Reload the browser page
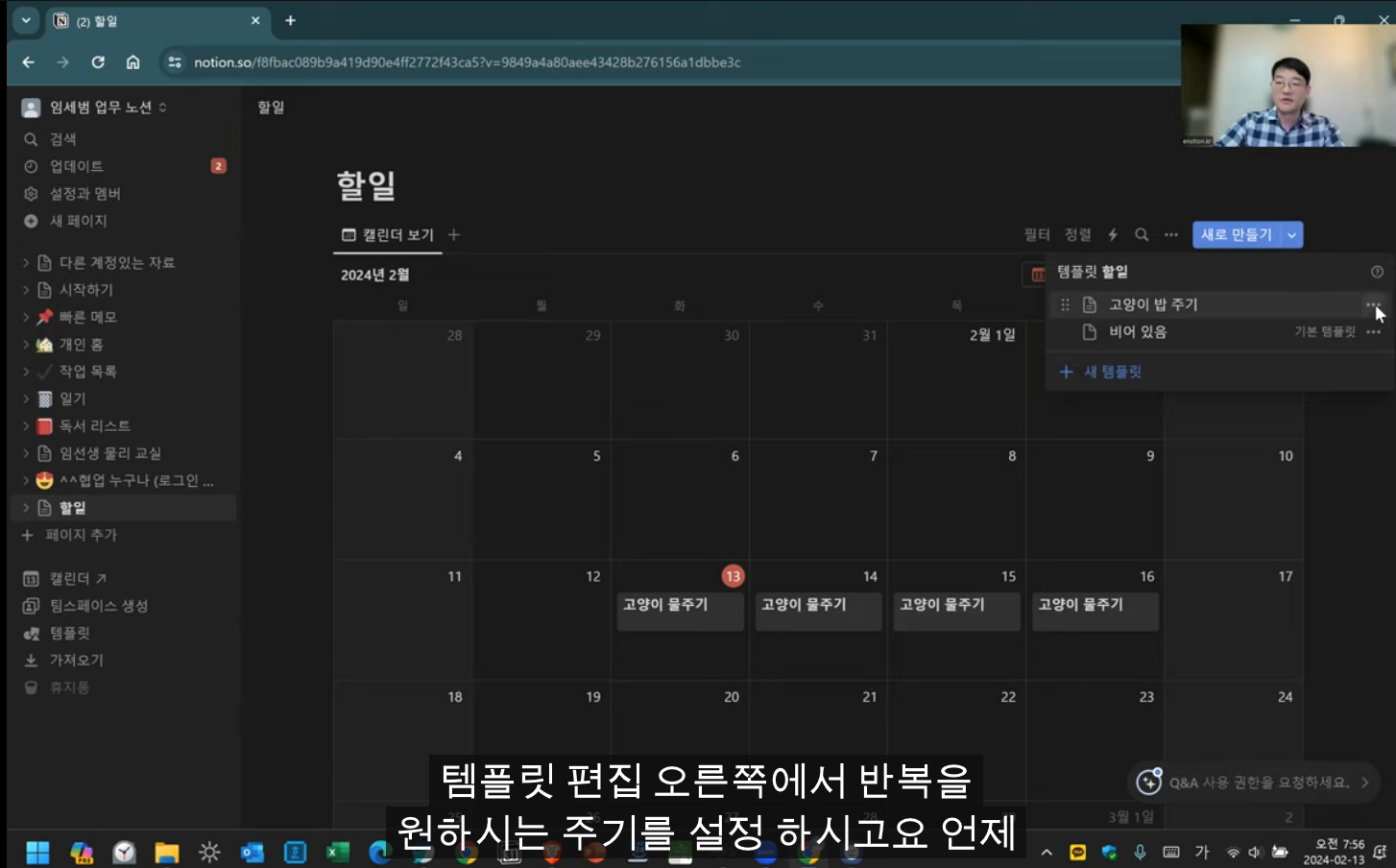This screenshot has height=868, width=1396. tap(98, 62)
